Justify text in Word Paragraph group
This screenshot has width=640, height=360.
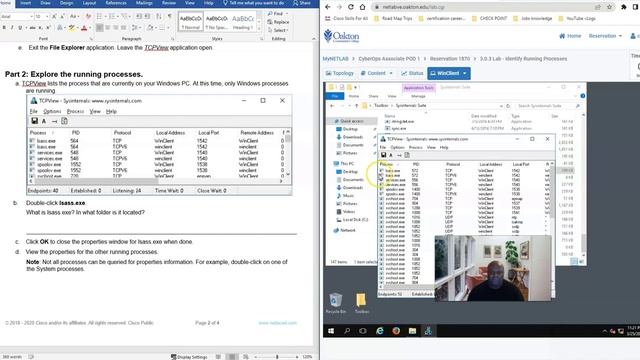point(123,28)
